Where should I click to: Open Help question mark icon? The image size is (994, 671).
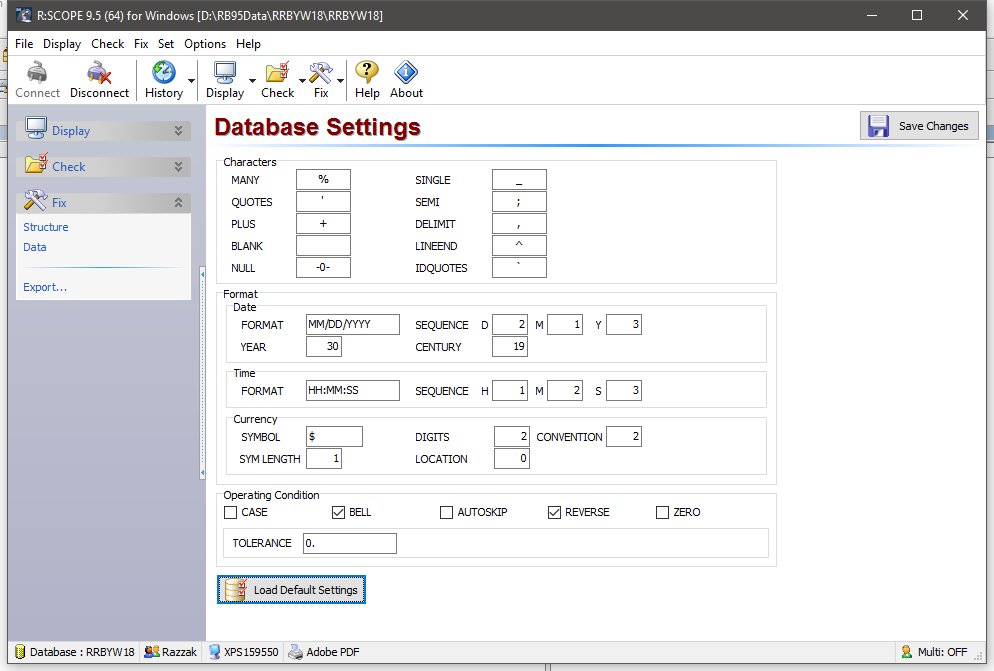click(x=367, y=73)
